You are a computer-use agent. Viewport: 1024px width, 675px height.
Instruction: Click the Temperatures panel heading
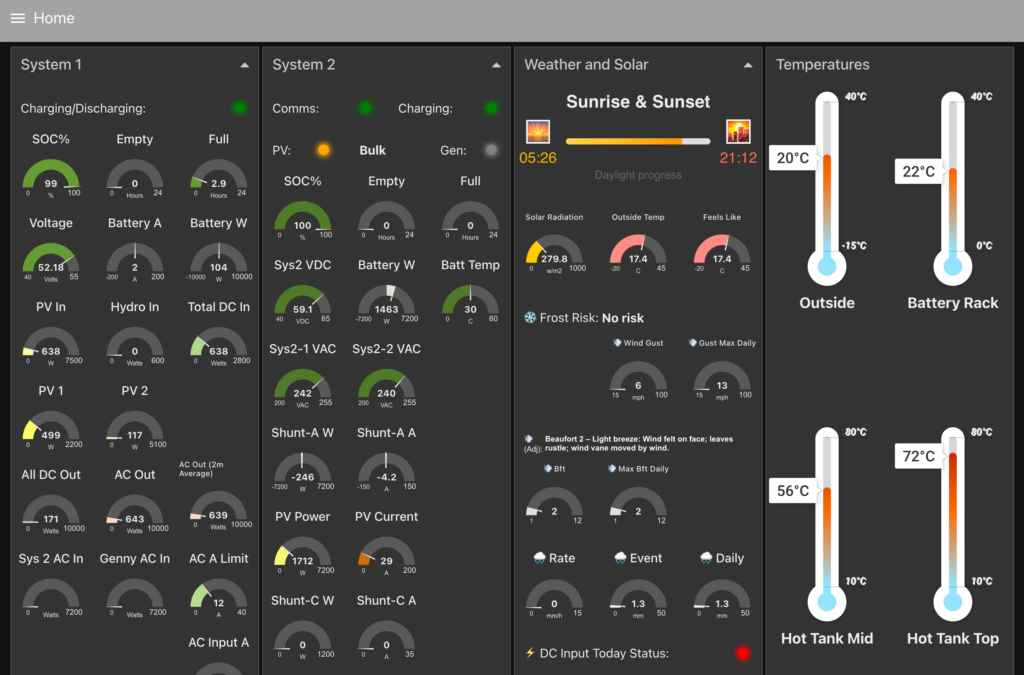click(822, 65)
